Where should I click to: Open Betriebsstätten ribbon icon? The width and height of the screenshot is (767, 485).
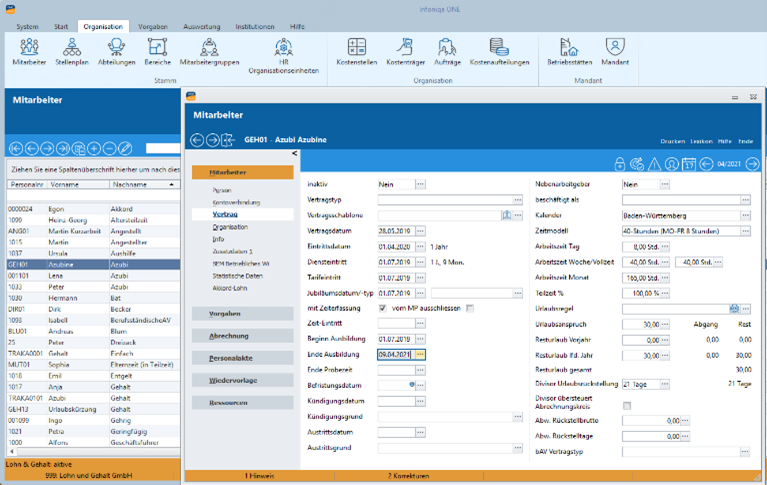(569, 52)
